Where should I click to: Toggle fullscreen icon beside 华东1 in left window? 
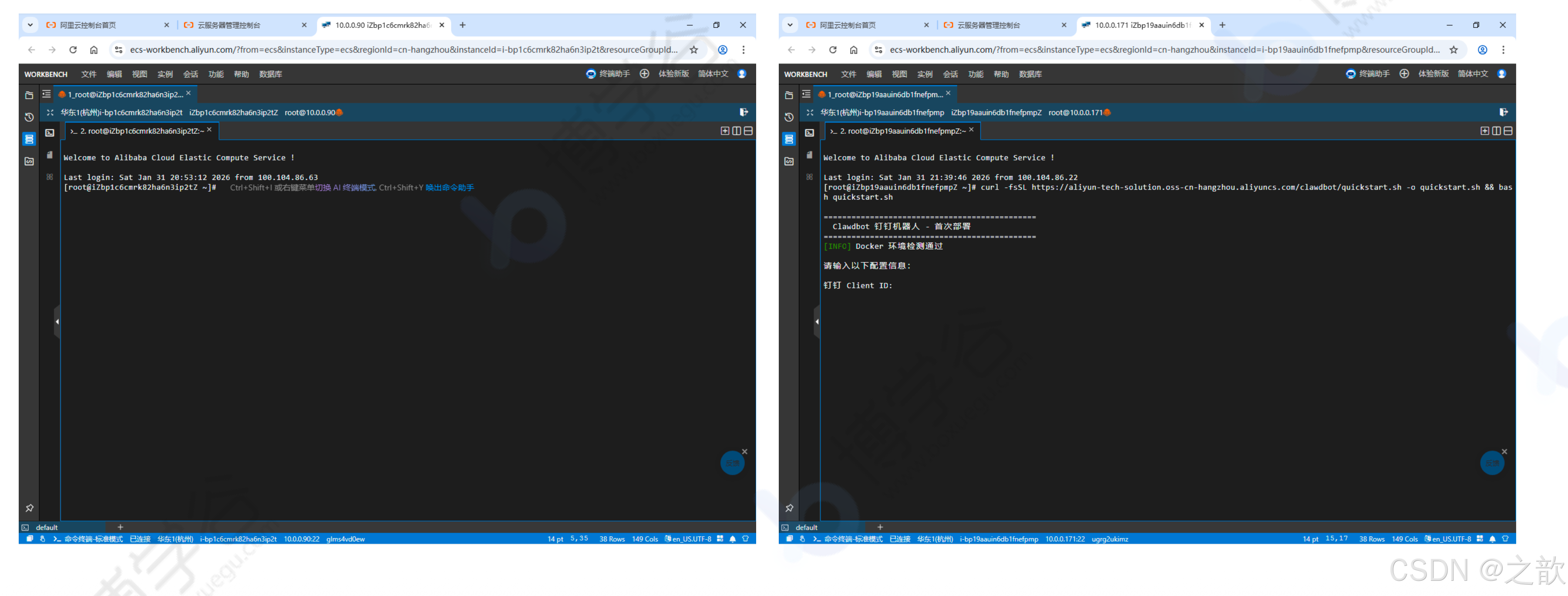pos(50,113)
